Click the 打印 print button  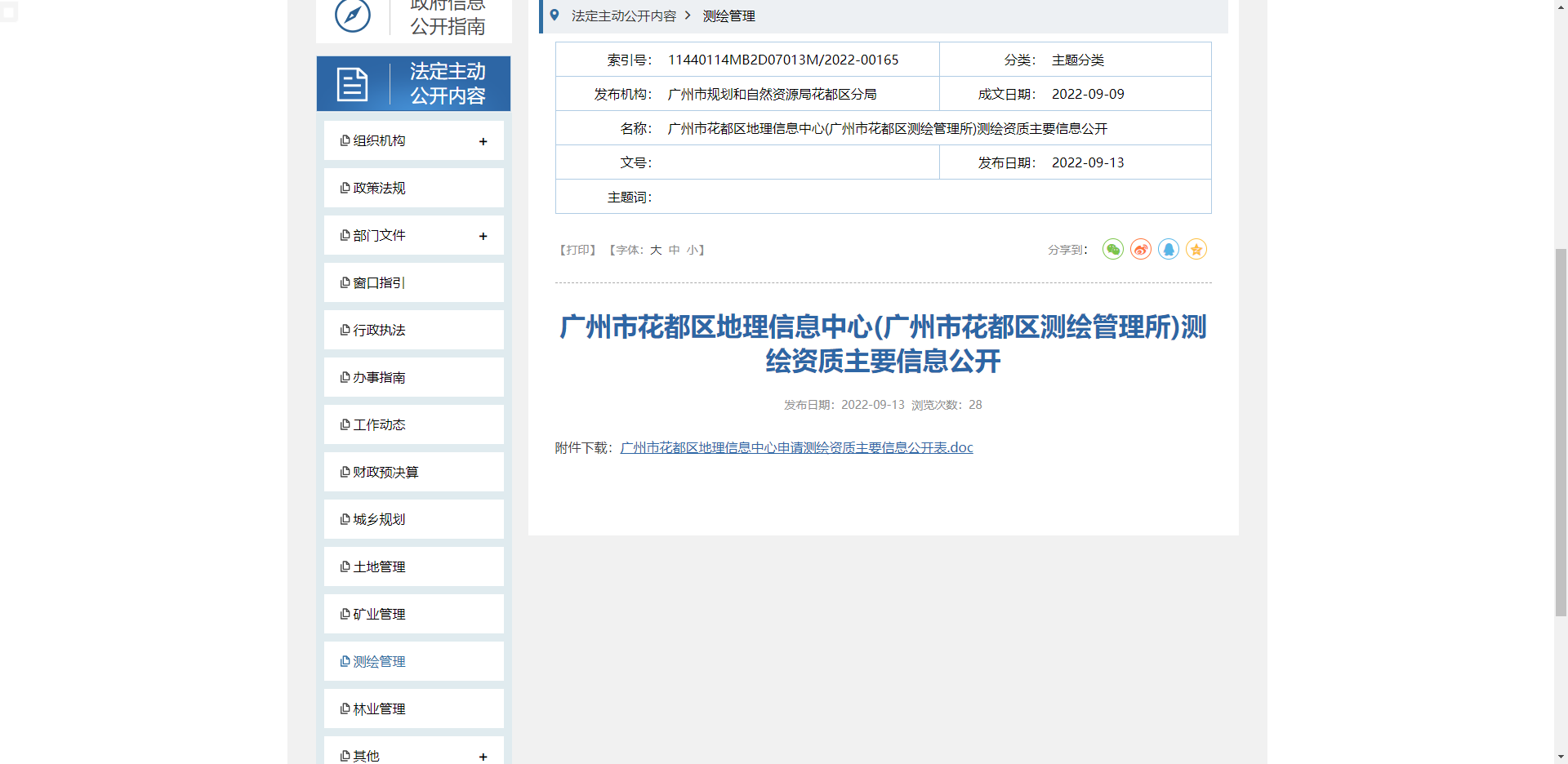(x=577, y=250)
